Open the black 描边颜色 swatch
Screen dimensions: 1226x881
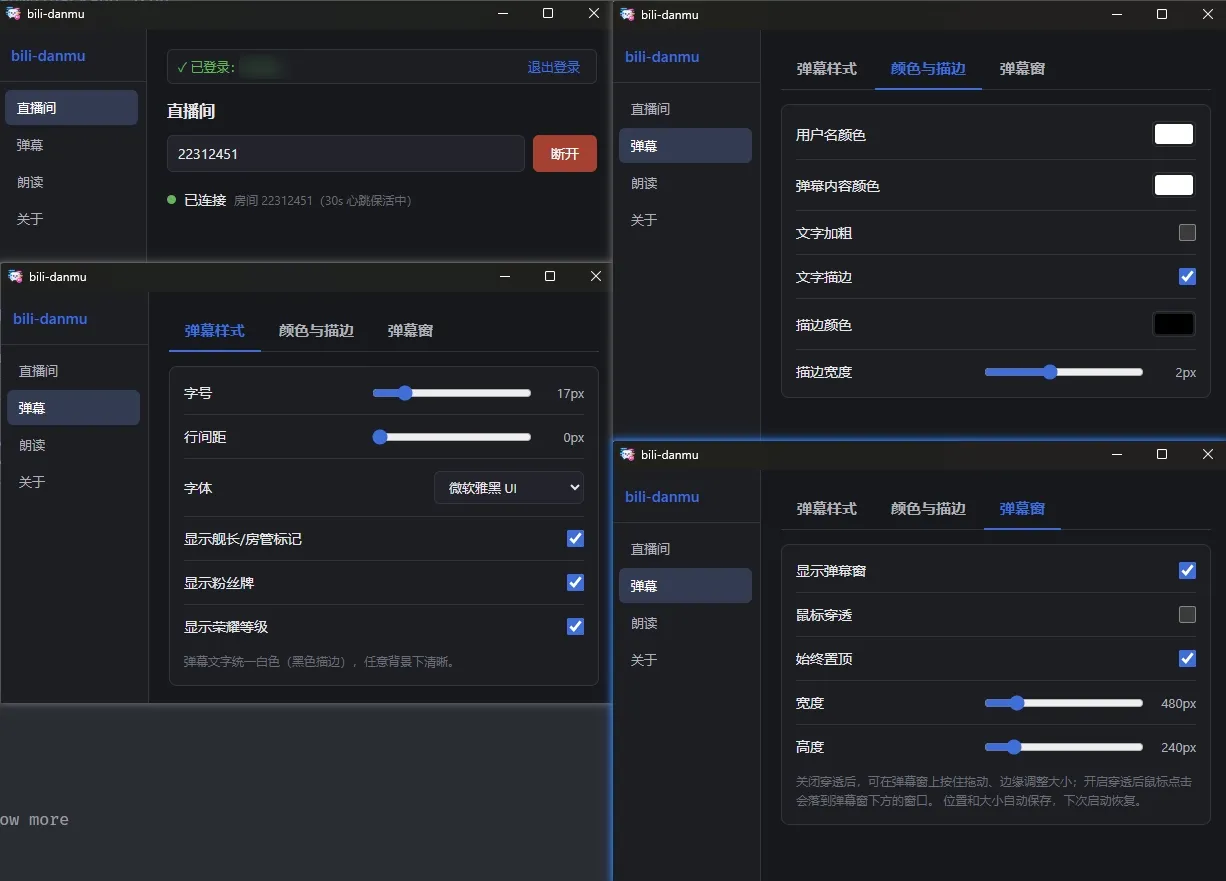[1174, 324]
